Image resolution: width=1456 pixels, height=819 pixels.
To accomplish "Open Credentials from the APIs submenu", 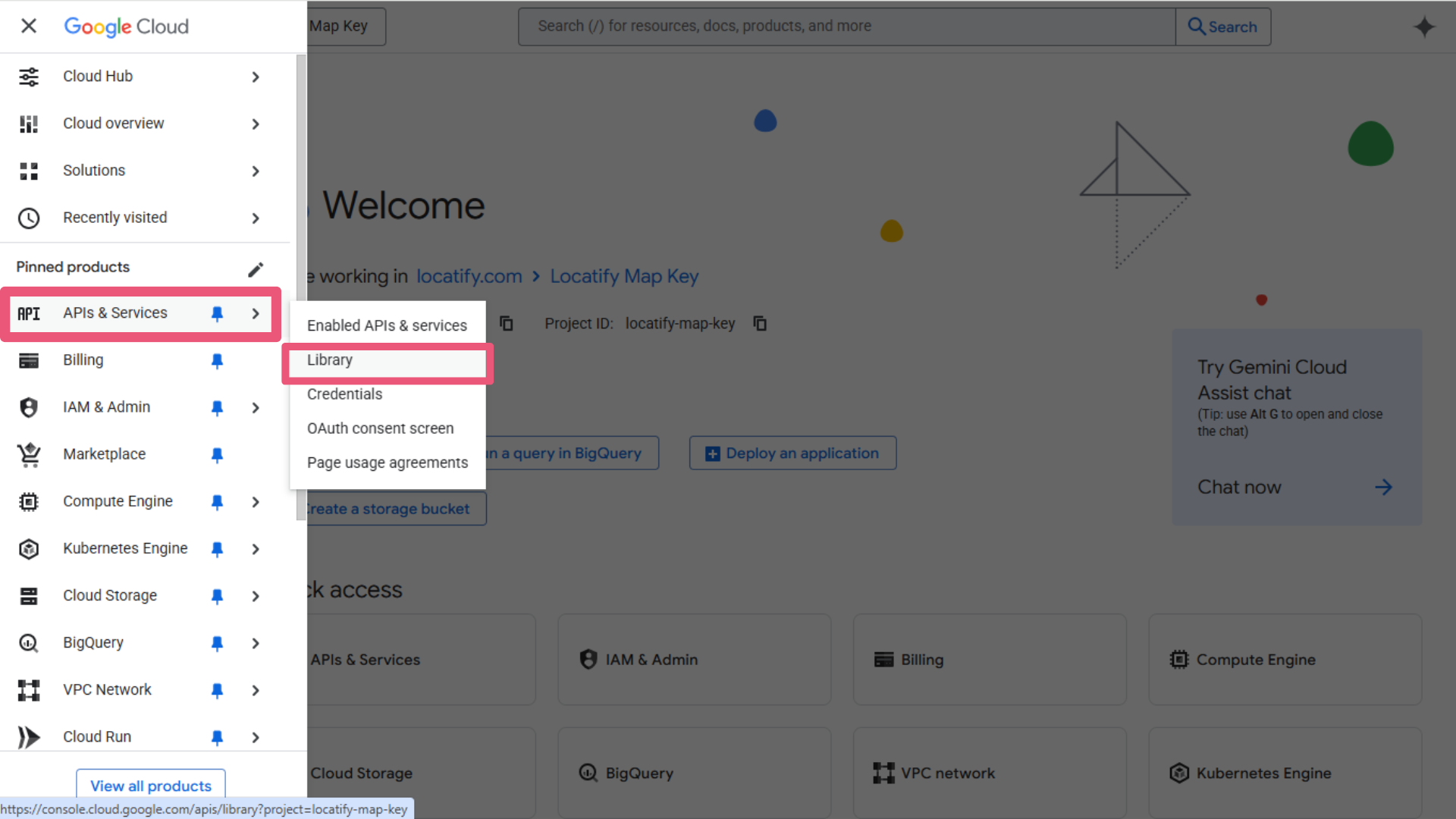I will point(388,394).
